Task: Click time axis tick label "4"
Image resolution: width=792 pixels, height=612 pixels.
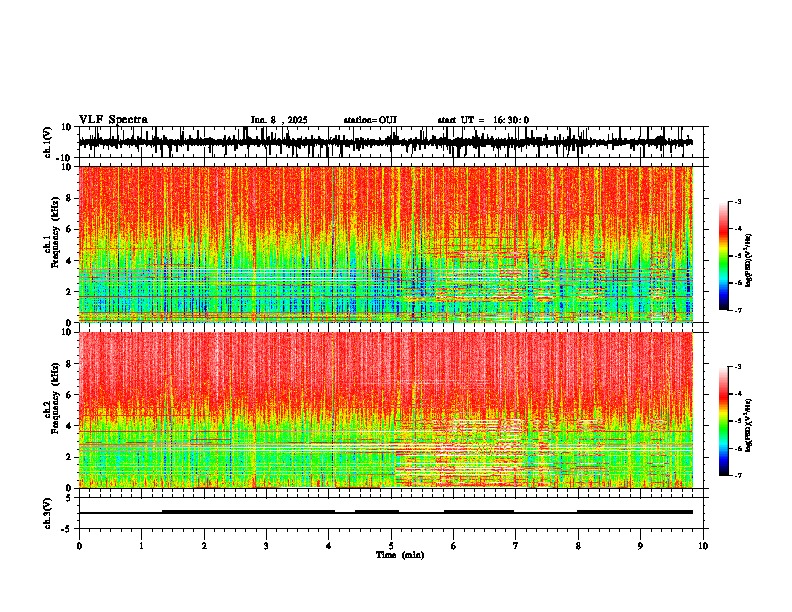Action: [329, 546]
